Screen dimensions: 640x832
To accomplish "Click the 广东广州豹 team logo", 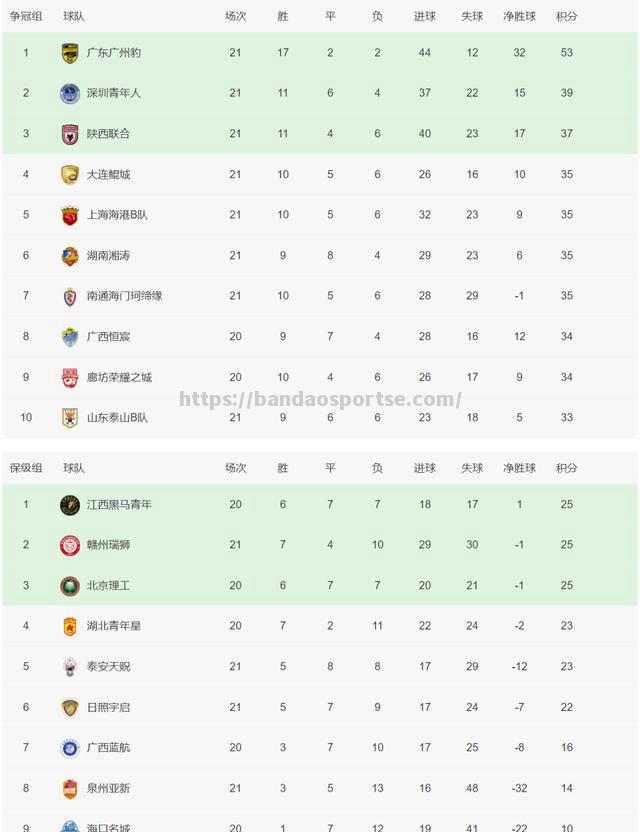I will click(x=70, y=53).
